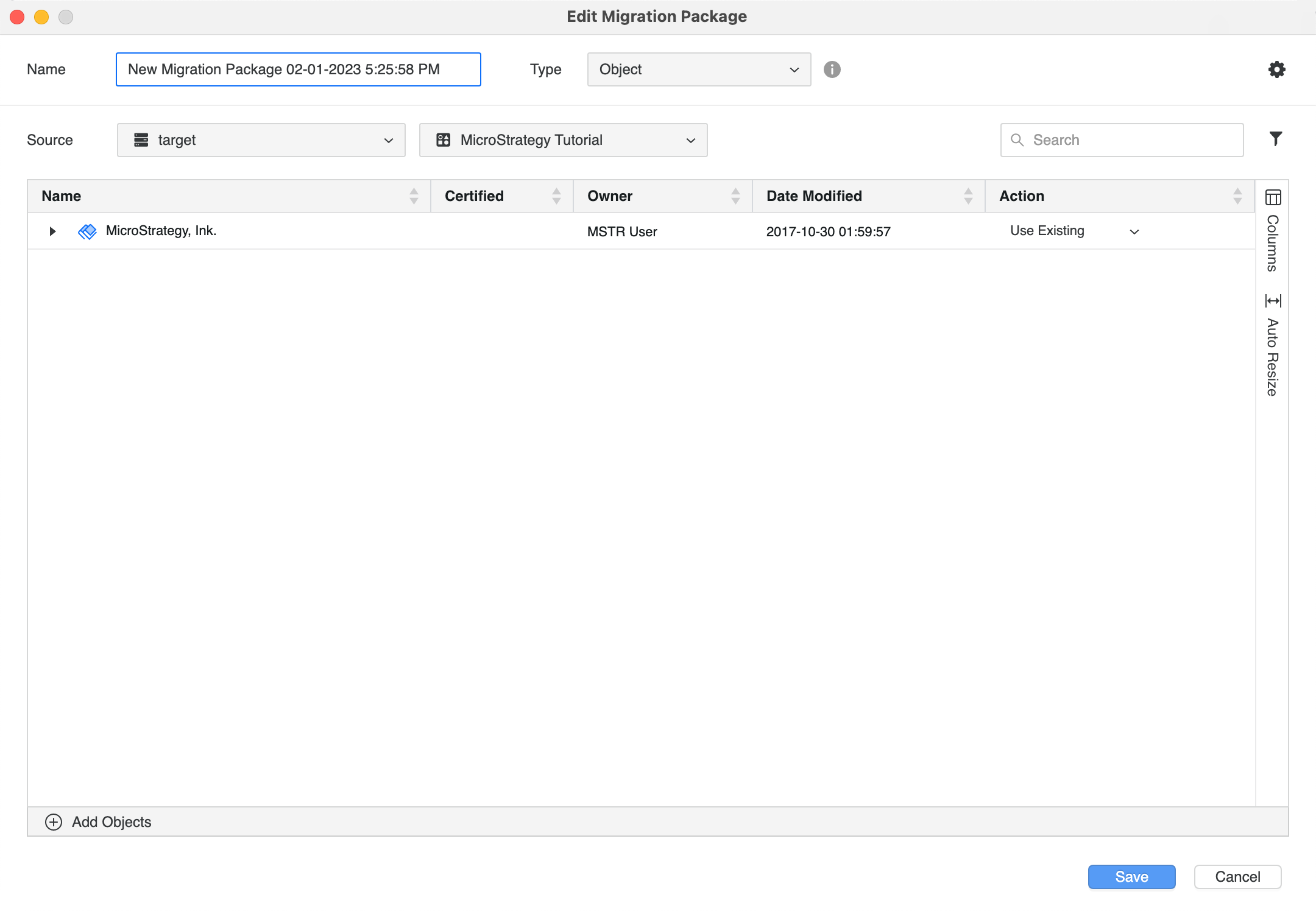Click the MicroStrategy, Ink. object icon
The height and width of the screenshot is (911, 1316).
(87, 231)
